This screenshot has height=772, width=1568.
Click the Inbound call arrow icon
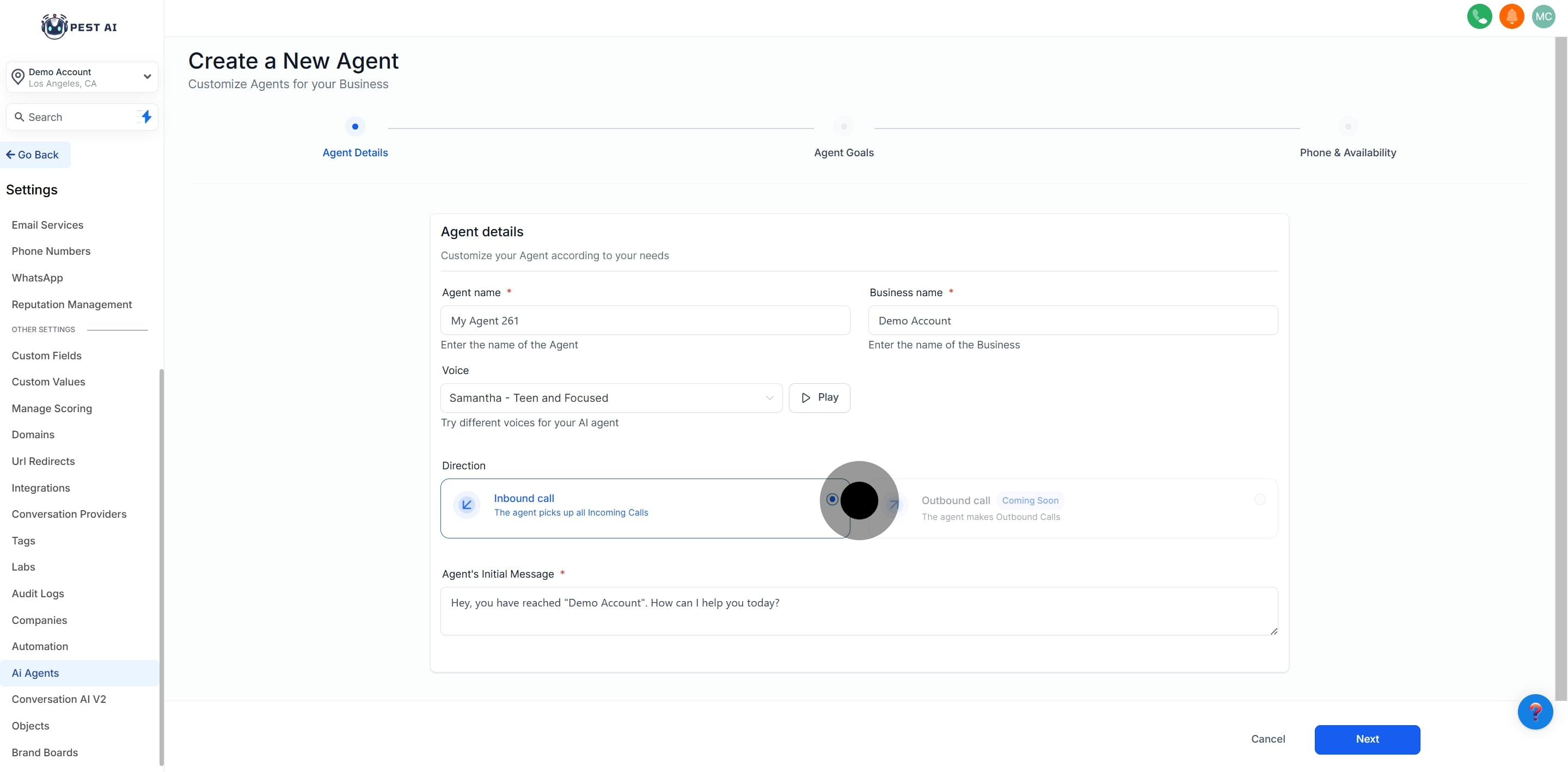(467, 505)
